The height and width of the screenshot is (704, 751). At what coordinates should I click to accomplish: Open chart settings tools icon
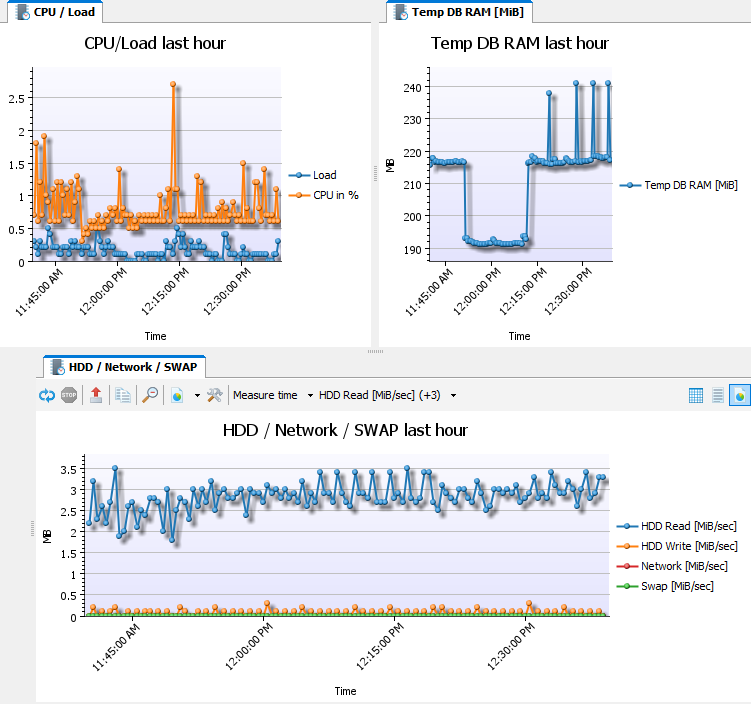click(214, 395)
